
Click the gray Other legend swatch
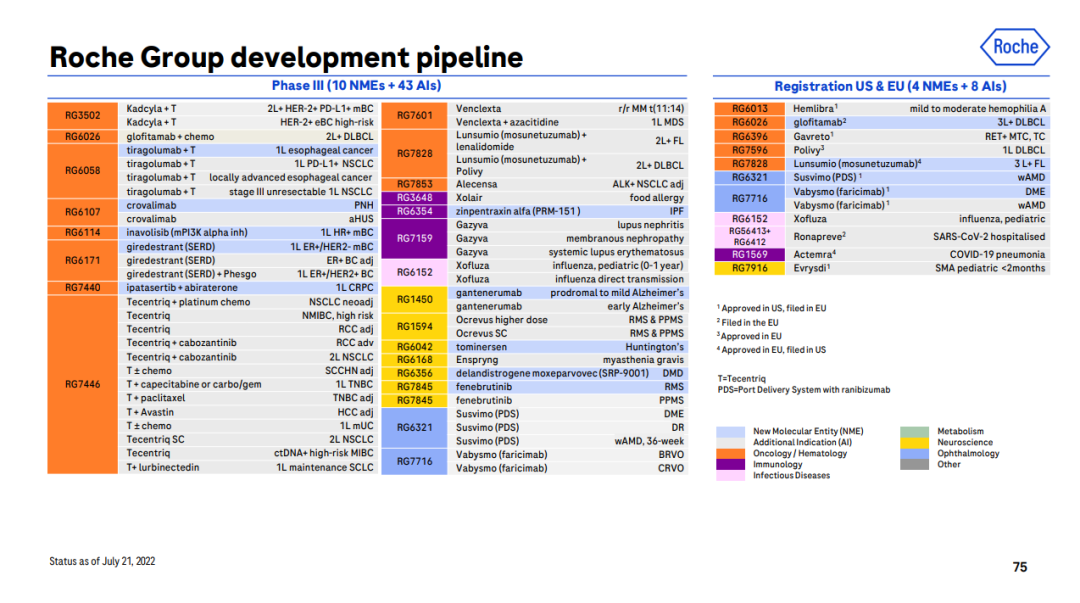(x=914, y=464)
